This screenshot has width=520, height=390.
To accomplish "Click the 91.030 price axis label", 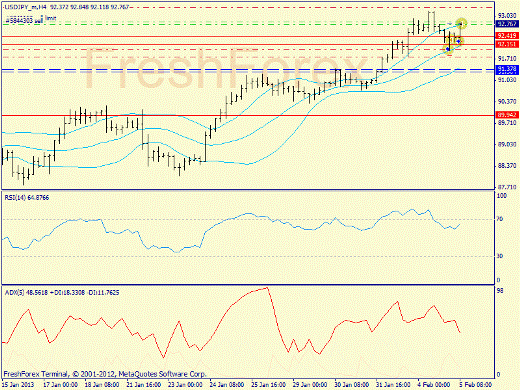I will 506,80.
